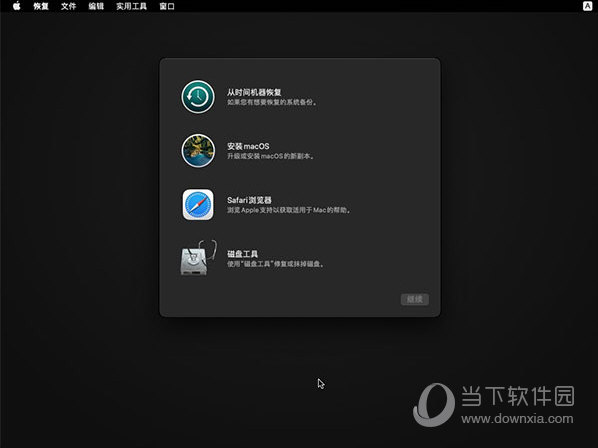The width and height of the screenshot is (598, 448).
Task: Select the 从时间机器恢复 title text
Action: (x=254, y=92)
